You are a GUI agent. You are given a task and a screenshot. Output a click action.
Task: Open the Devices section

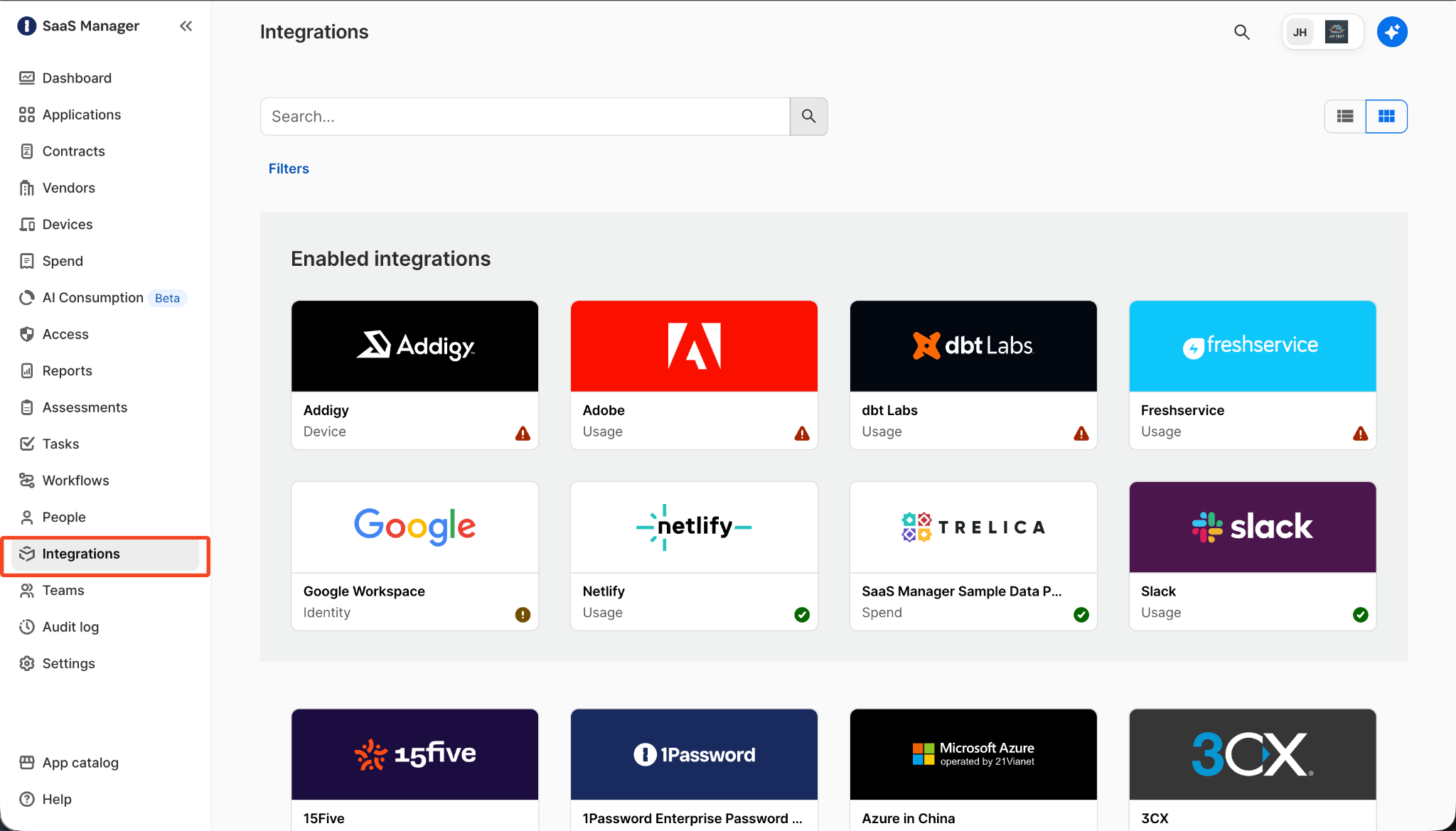(68, 225)
